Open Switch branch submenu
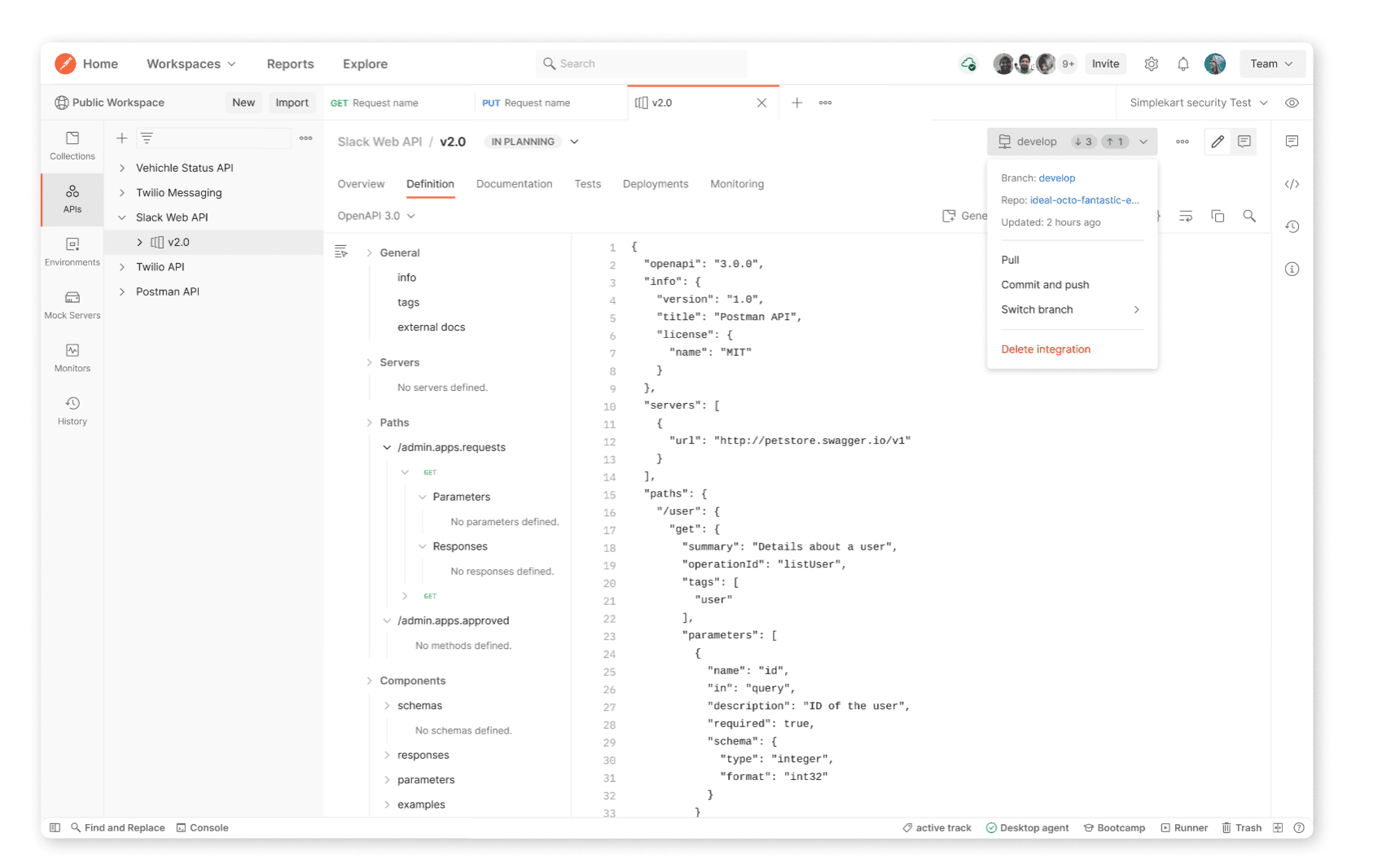 [1072, 309]
